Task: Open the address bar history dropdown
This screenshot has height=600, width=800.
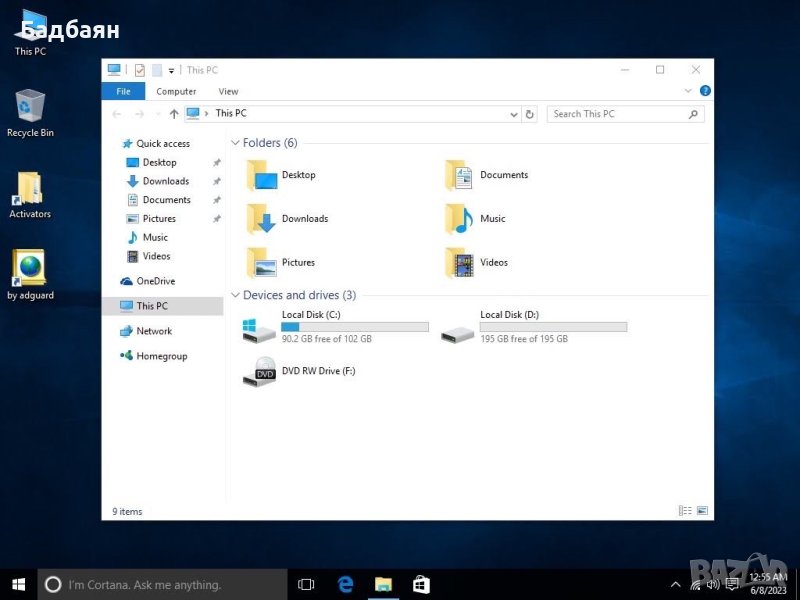Action: click(x=515, y=114)
